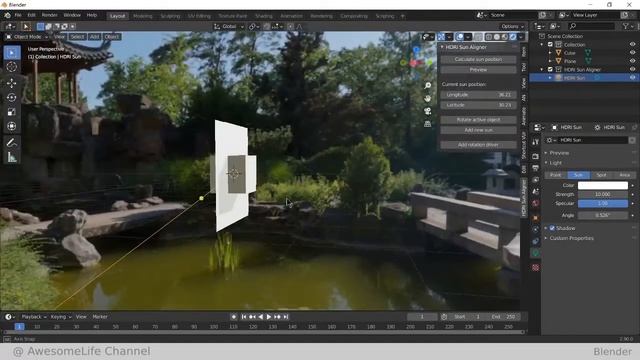Open the Object Mode dropdown

pos(27,37)
